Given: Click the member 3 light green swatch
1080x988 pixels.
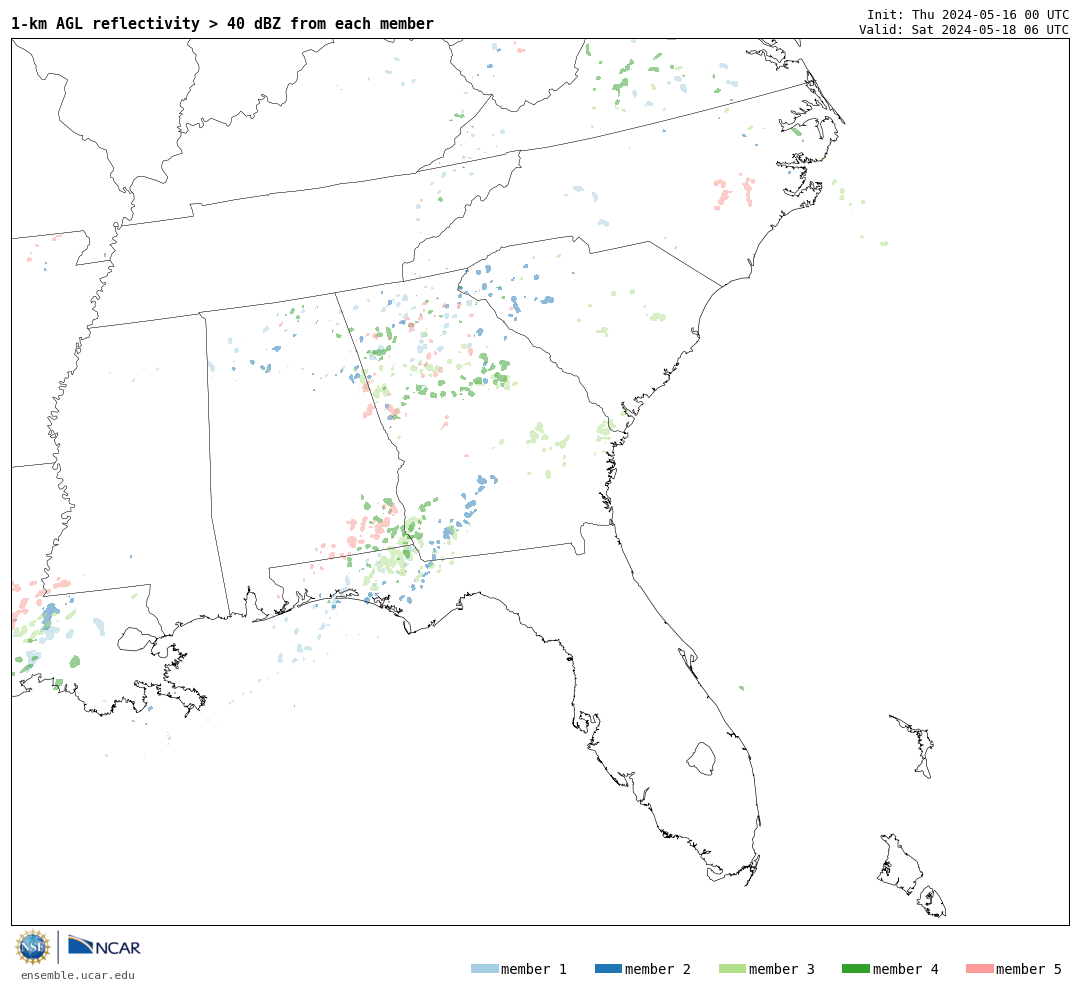Looking at the screenshot, I should point(732,969).
